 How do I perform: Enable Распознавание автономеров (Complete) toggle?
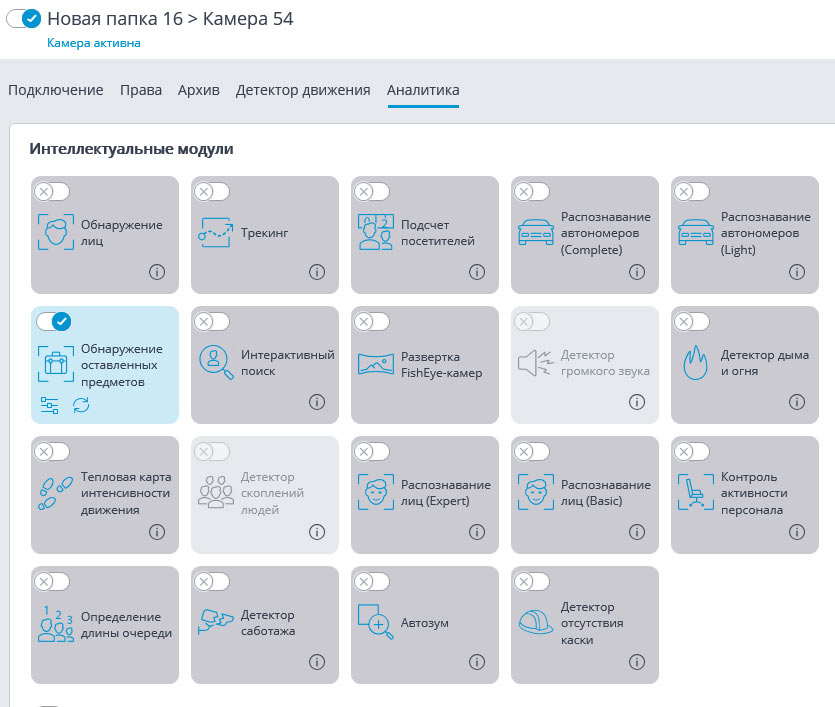532,191
